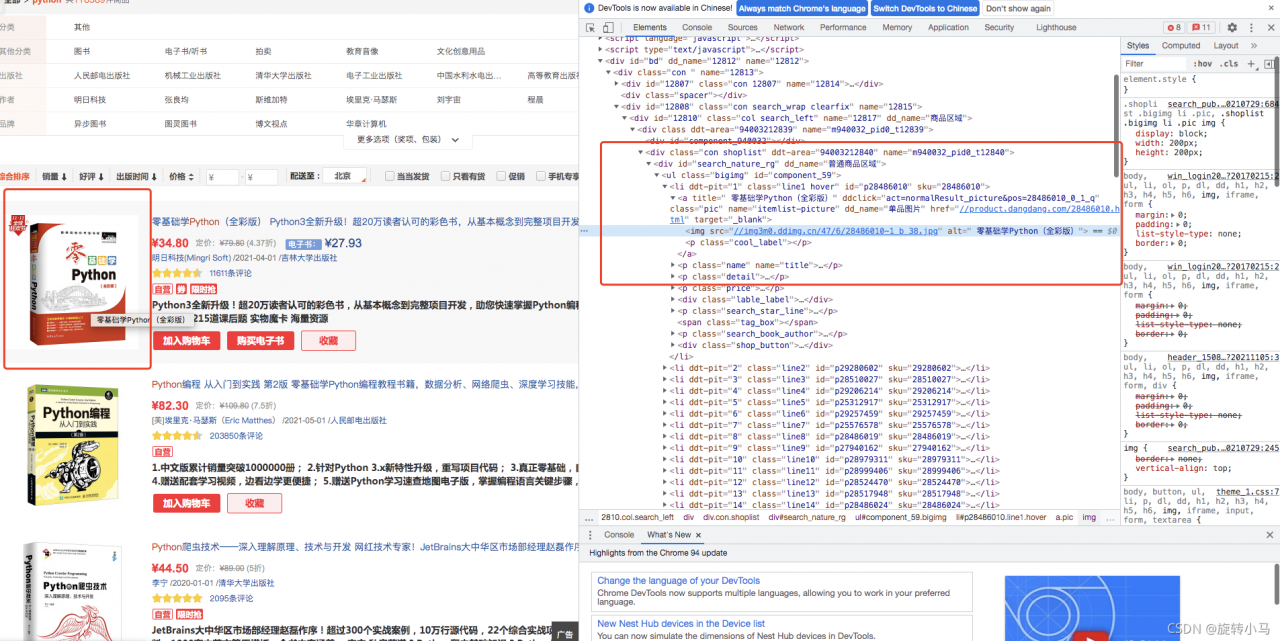This screenshot has width=1280, height=641.
Task: Toggle the .cls class editor
Action: point(1229,63)
